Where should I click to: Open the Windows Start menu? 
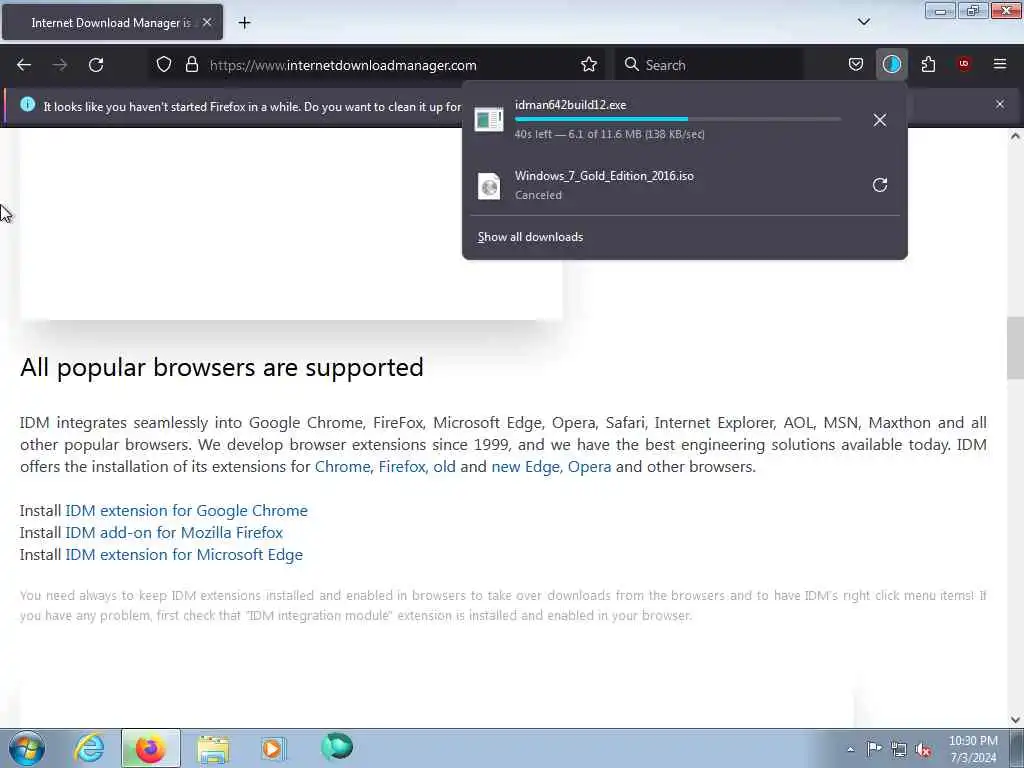coord(27,748)
